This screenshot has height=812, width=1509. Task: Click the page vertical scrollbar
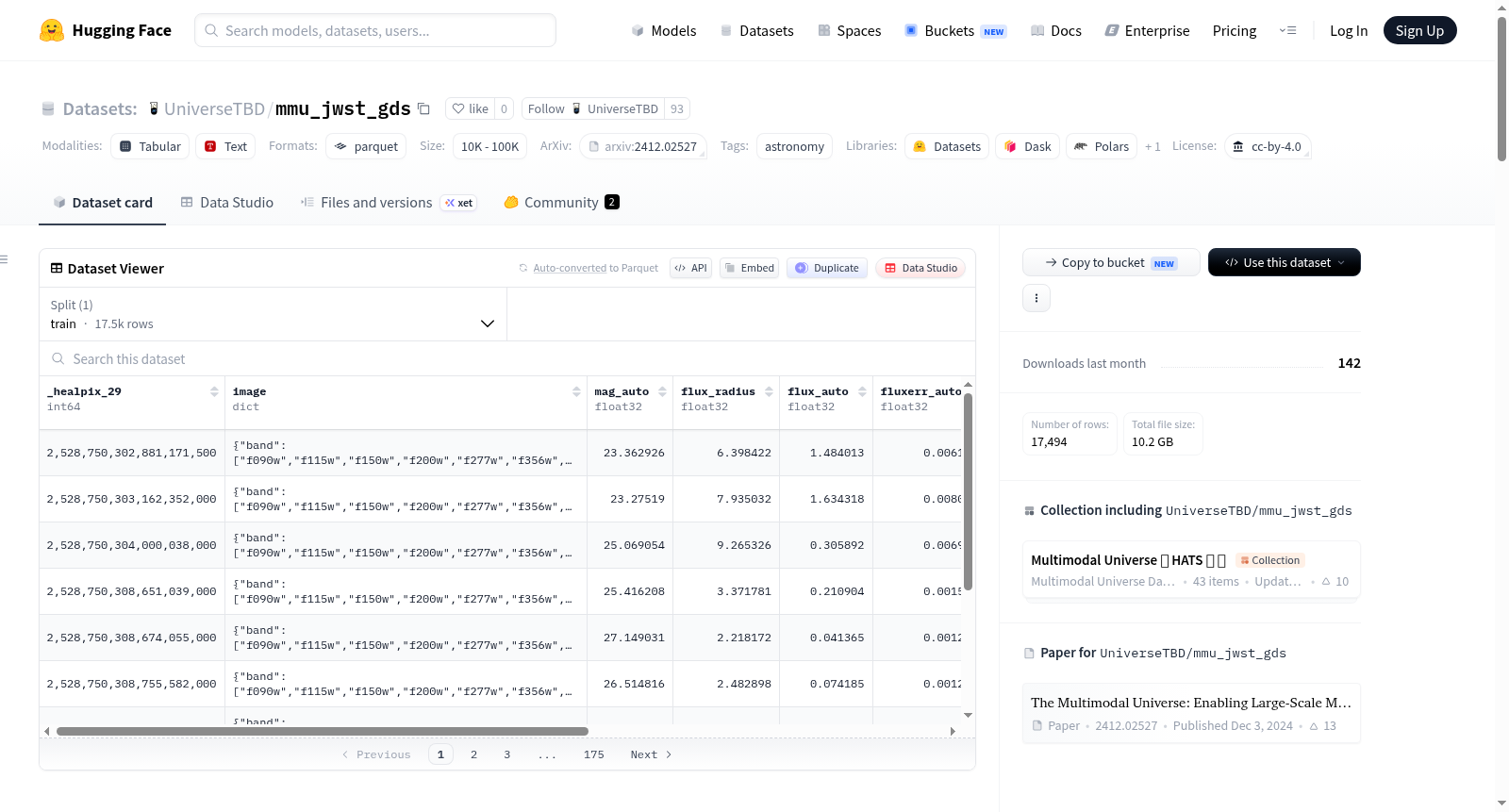click(x=1501, y=90)
